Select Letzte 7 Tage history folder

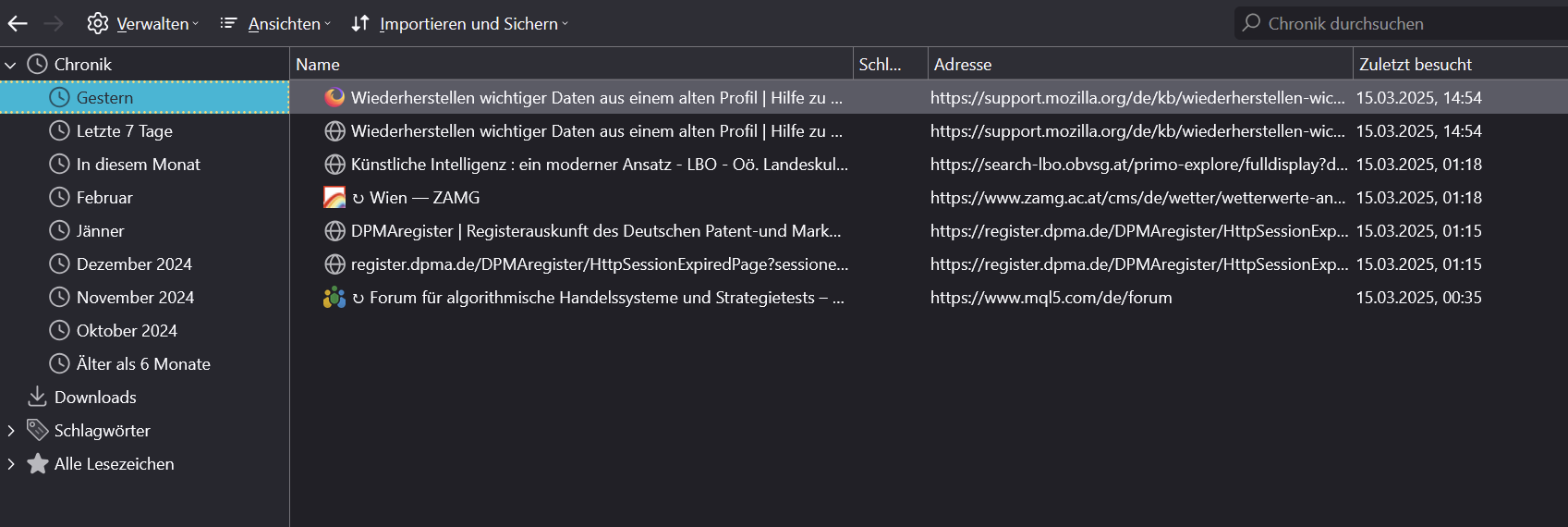124,130
